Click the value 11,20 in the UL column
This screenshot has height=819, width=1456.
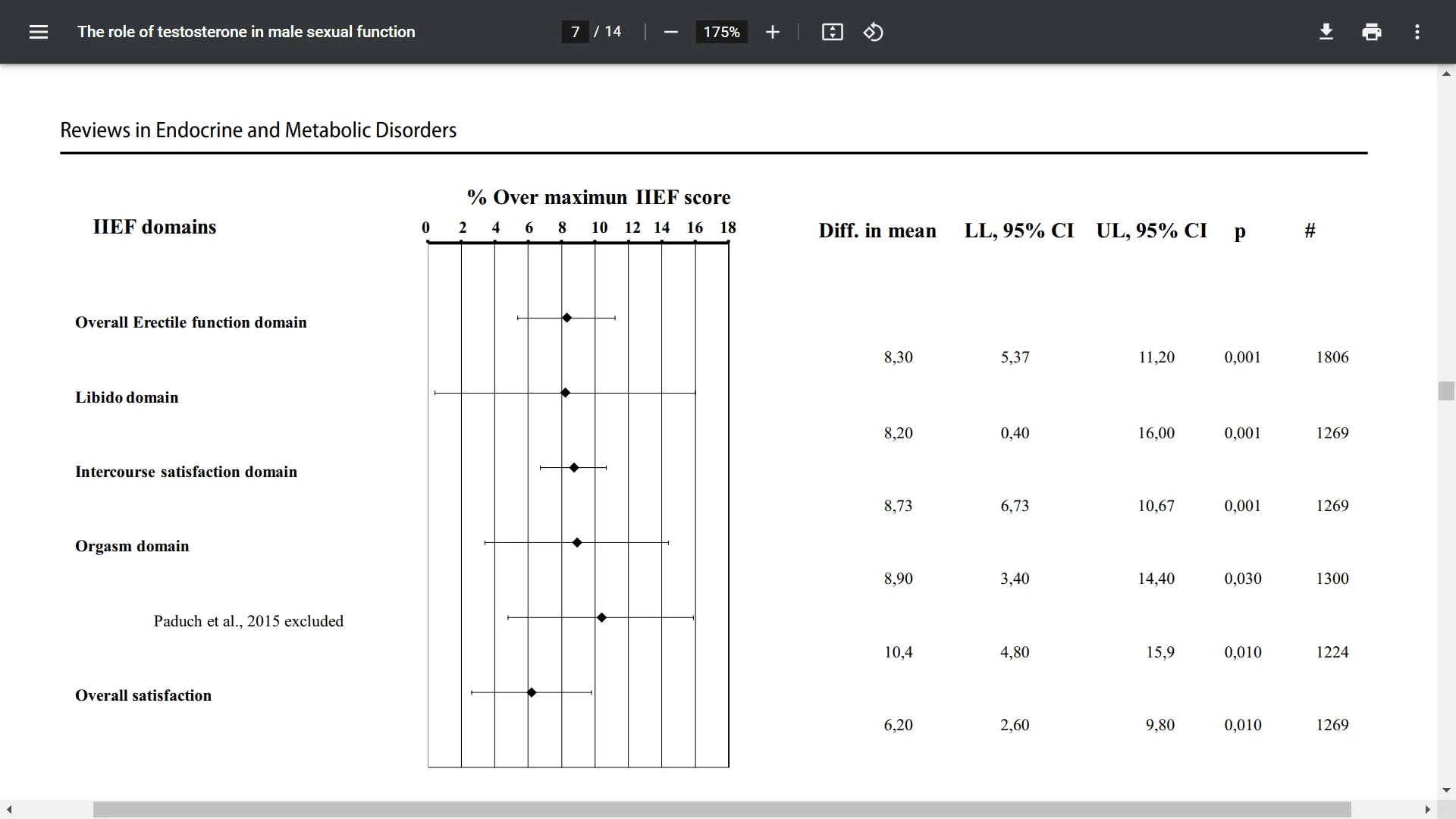tap(1156, 357)
